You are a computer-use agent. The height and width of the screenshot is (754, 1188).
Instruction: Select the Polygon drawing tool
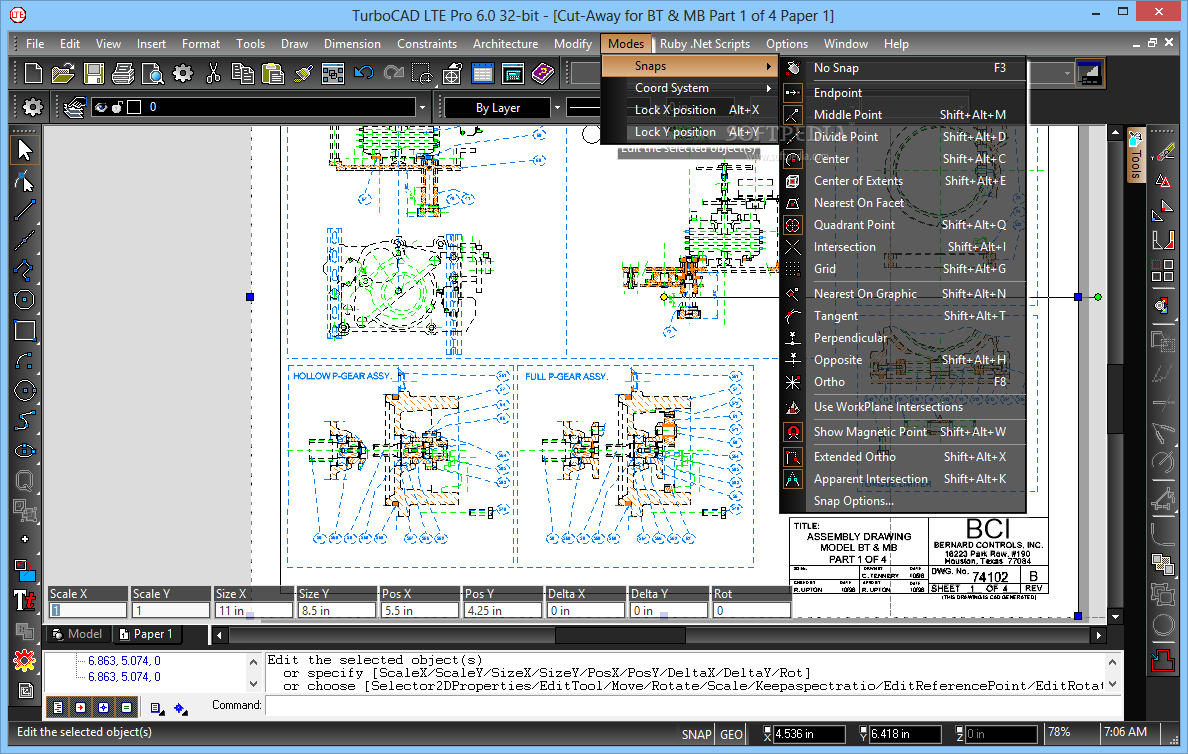tap(24, 300)
